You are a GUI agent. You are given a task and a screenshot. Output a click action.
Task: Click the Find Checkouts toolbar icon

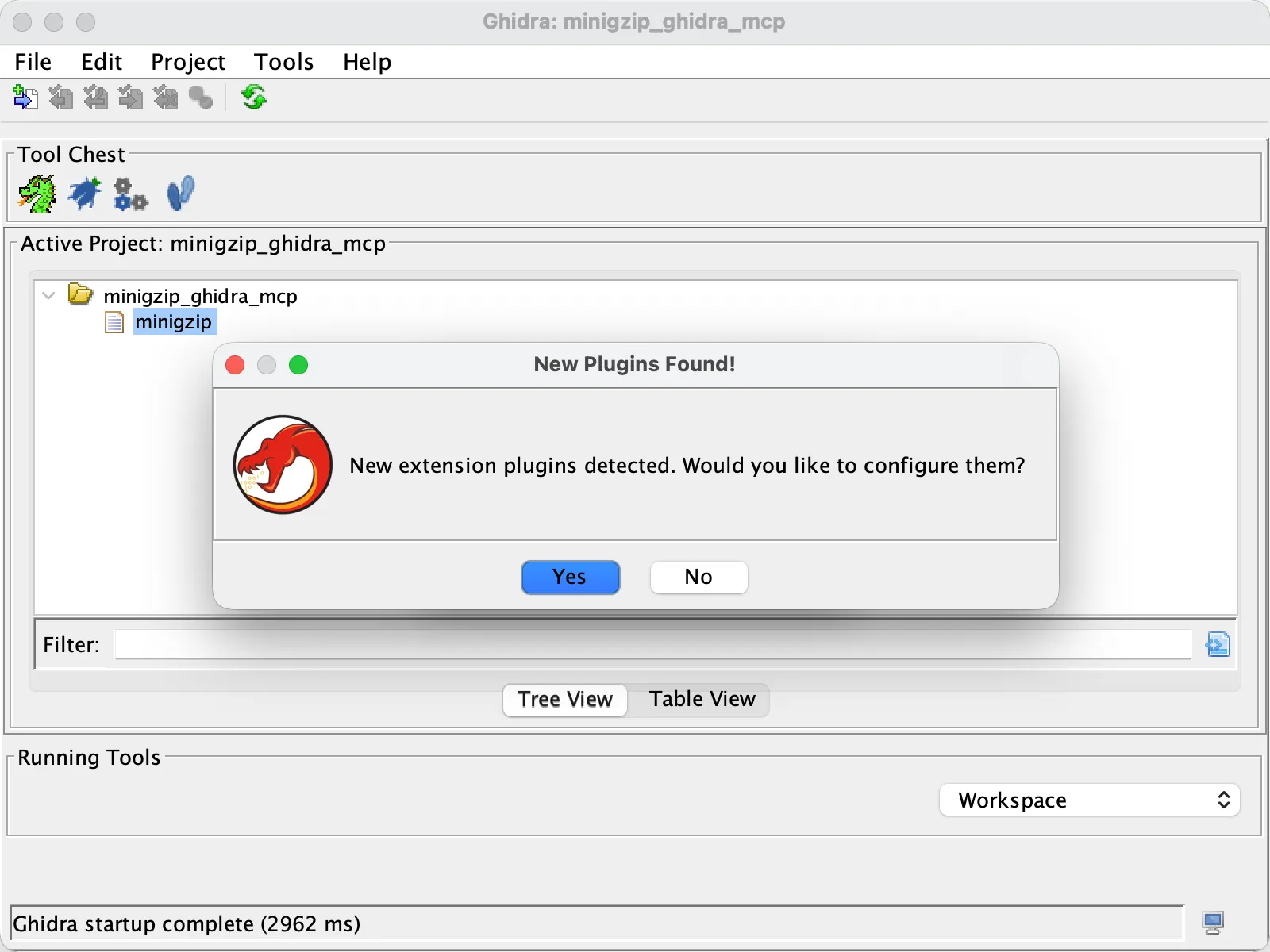(x=201, y=98)
